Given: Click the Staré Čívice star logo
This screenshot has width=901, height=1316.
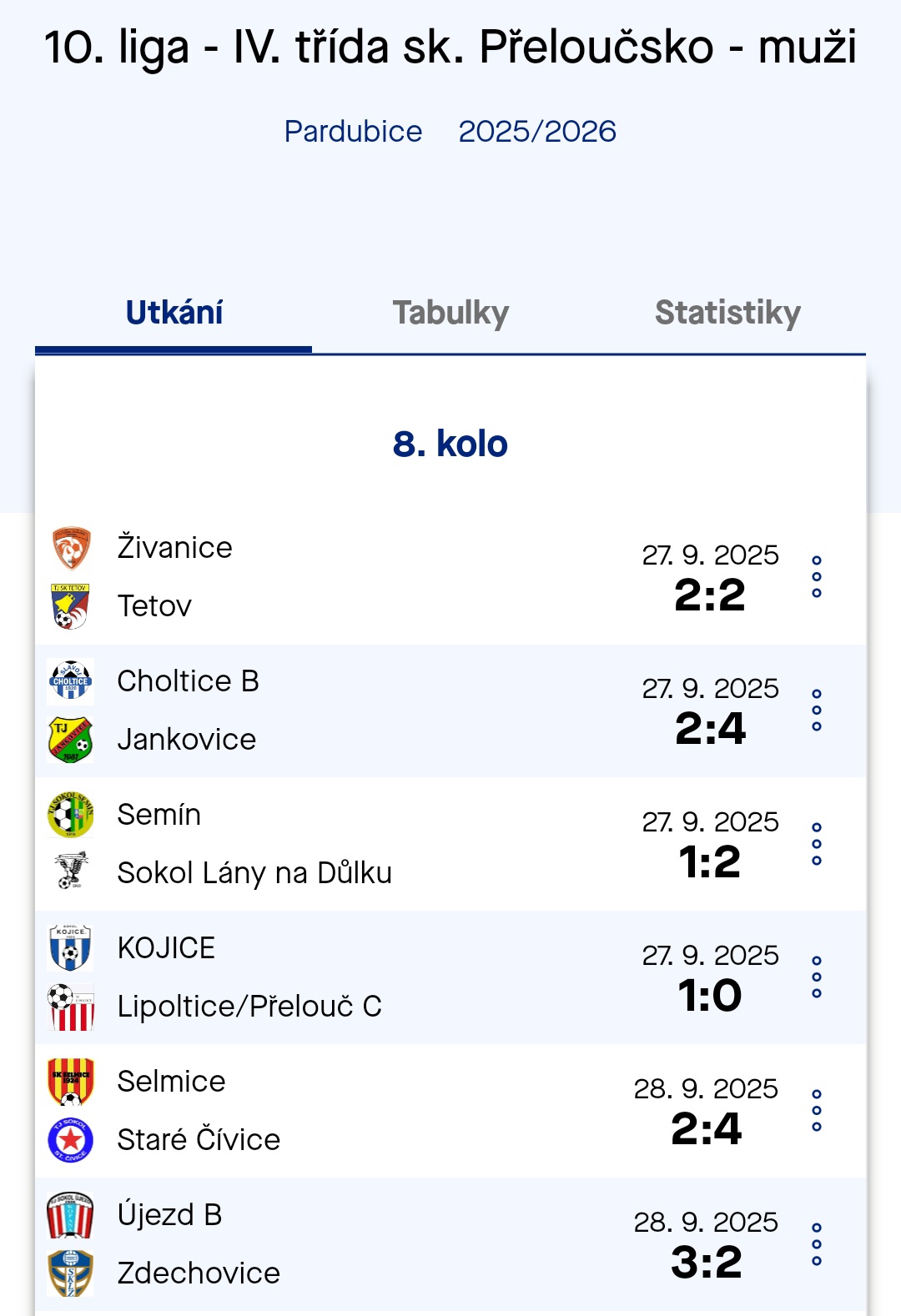Looking at the screenshot, I should [x=71, y=1140].
